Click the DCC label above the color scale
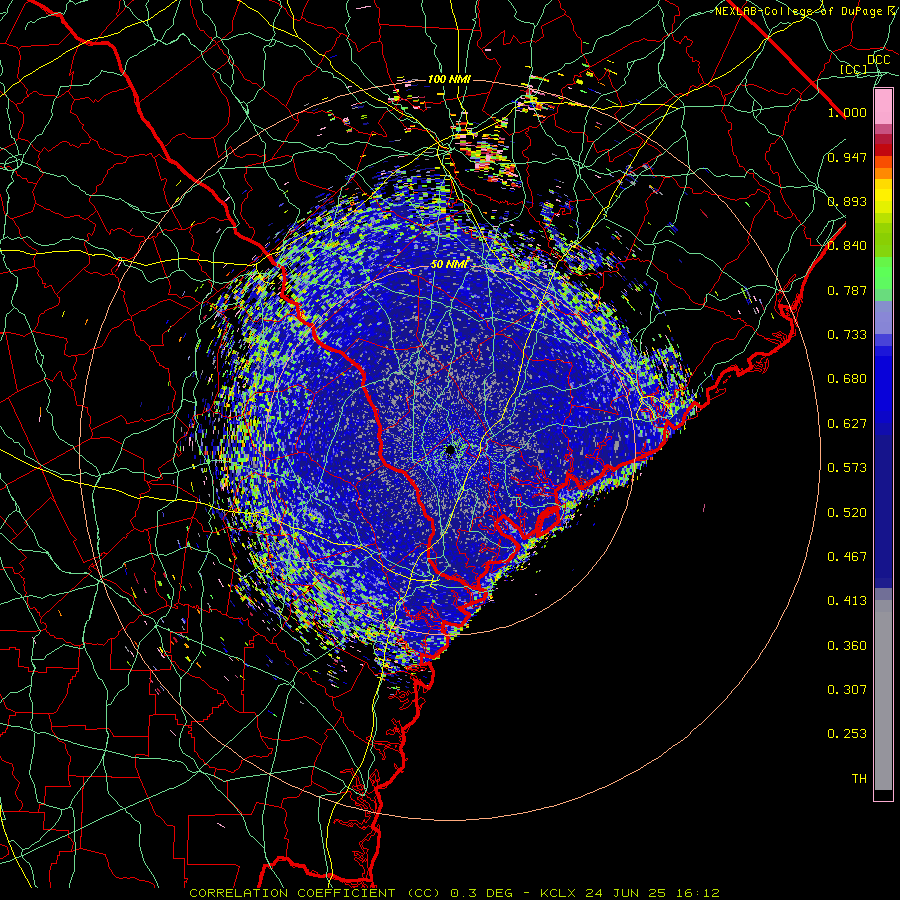 pos(878,60)
